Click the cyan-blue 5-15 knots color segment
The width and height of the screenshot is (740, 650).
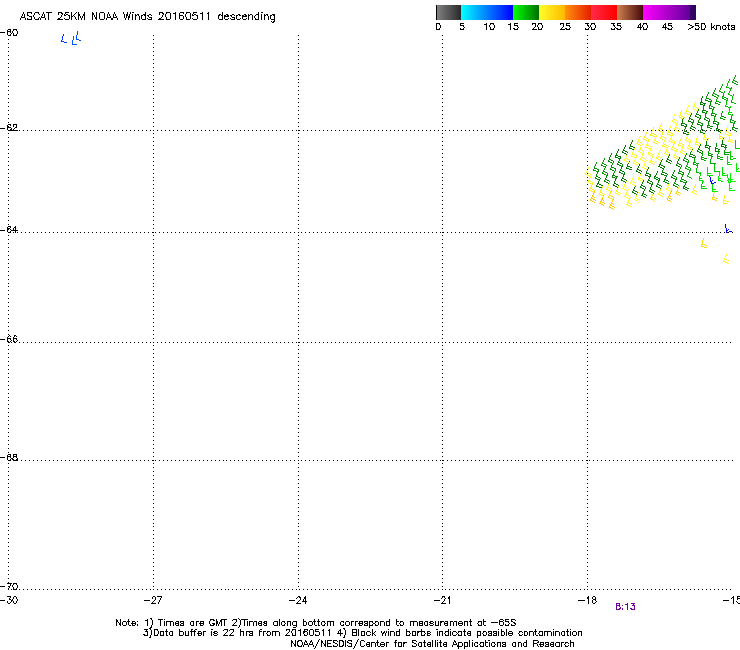coord(487,12)
